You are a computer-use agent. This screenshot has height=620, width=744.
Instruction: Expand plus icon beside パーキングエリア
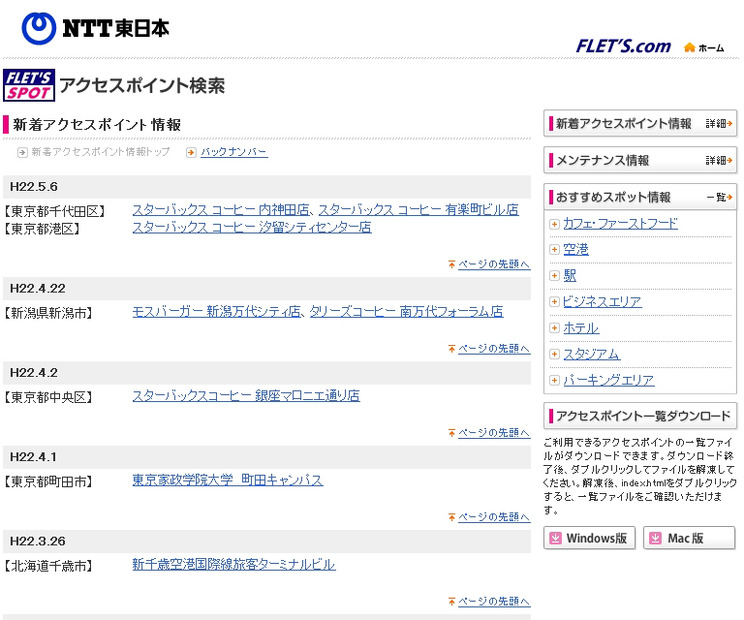coord(554,380)
